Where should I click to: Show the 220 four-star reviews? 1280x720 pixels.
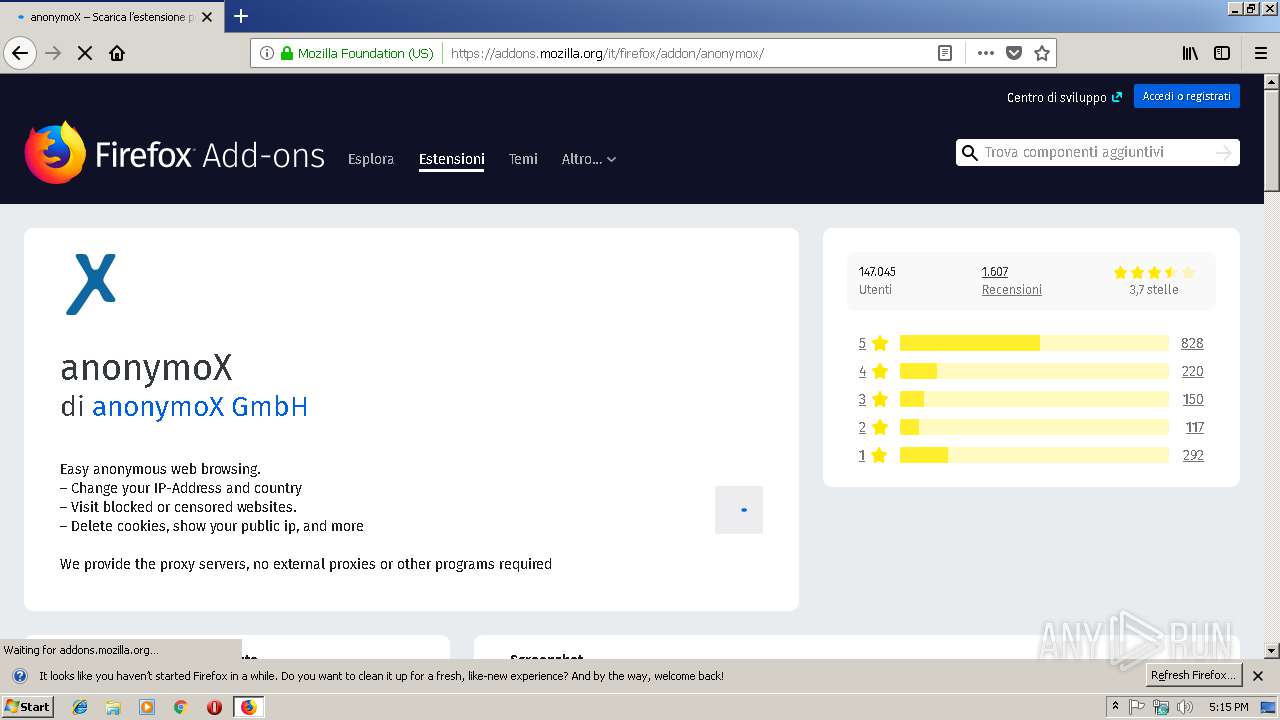1192,371
